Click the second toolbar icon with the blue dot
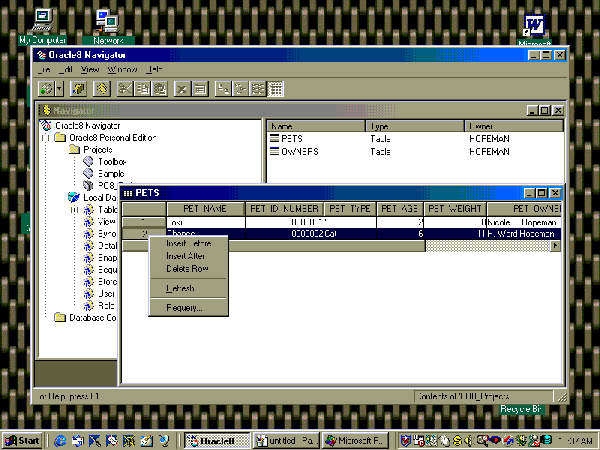 (x=78, y=89)
